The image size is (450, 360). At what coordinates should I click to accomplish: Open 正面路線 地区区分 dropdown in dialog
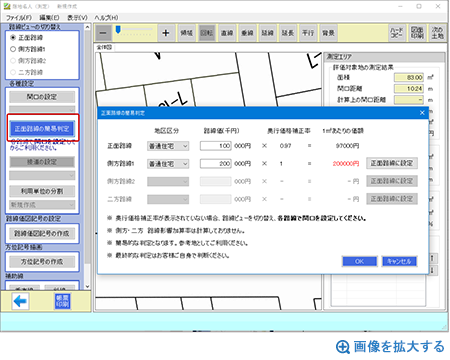pos(168,146)
